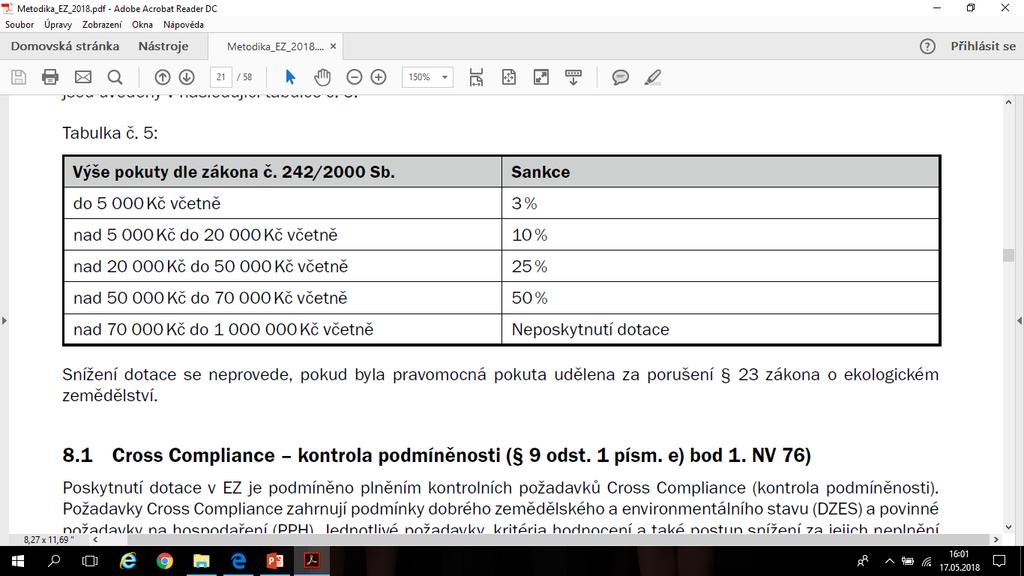Open the People icon in system tray
This screenshot has height=576, width=1024.
[x=863, y=561]
